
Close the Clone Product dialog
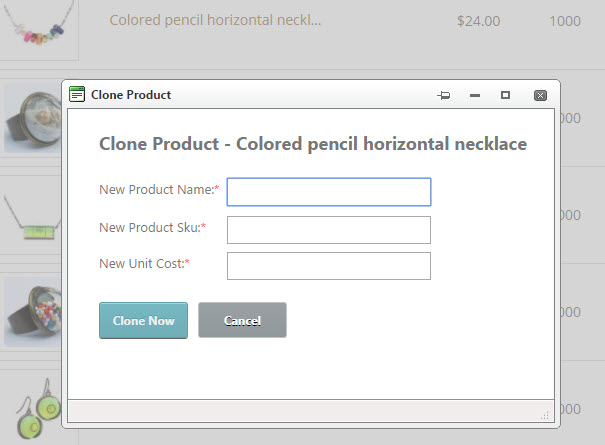(x=540, y=95)
